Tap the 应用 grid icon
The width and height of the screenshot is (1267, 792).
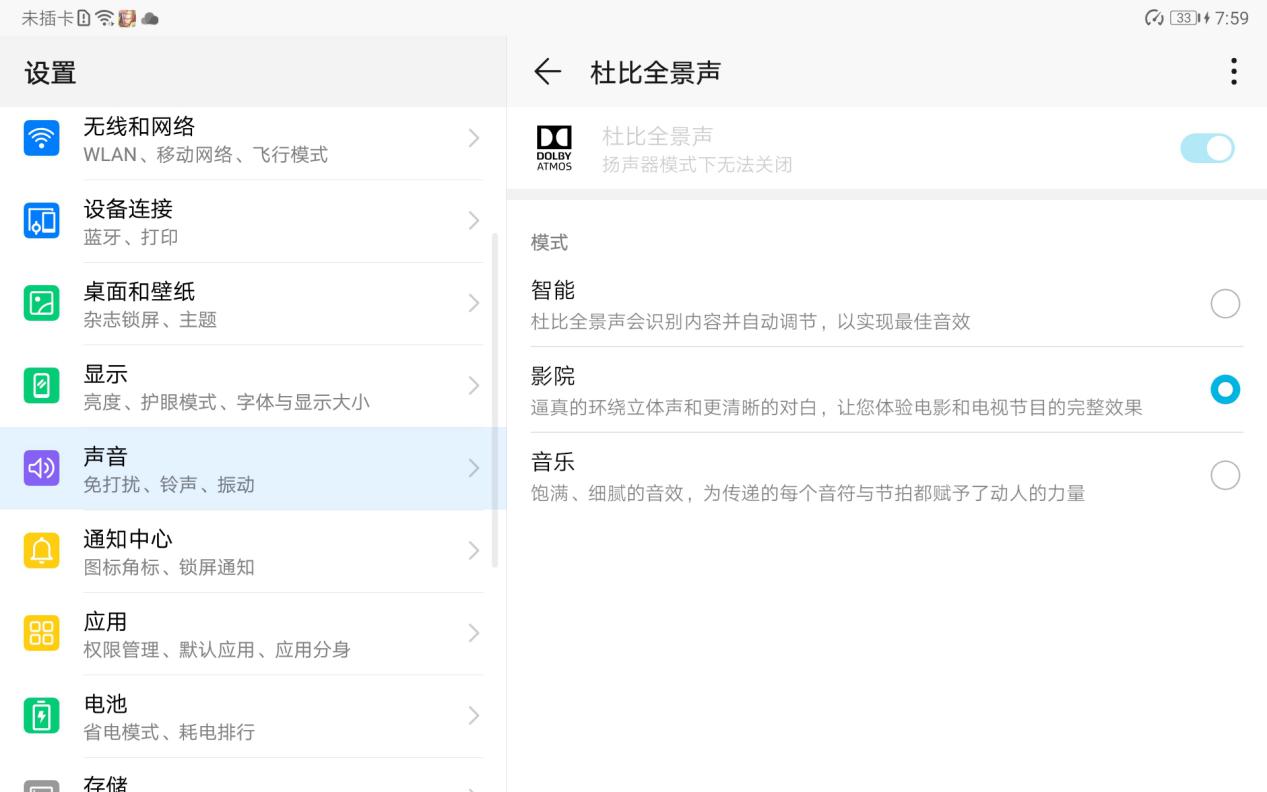(42, 633)
